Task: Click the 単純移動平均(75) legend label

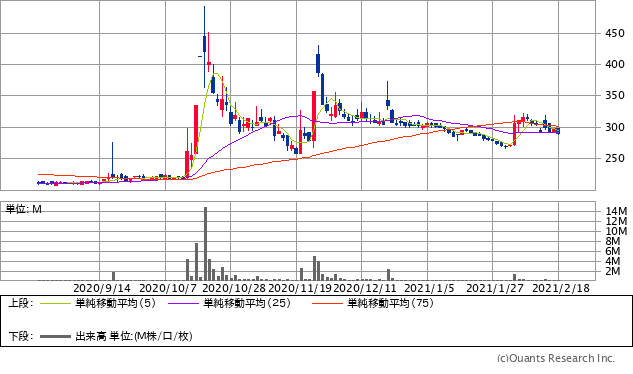Action: [x=390, y=303]
